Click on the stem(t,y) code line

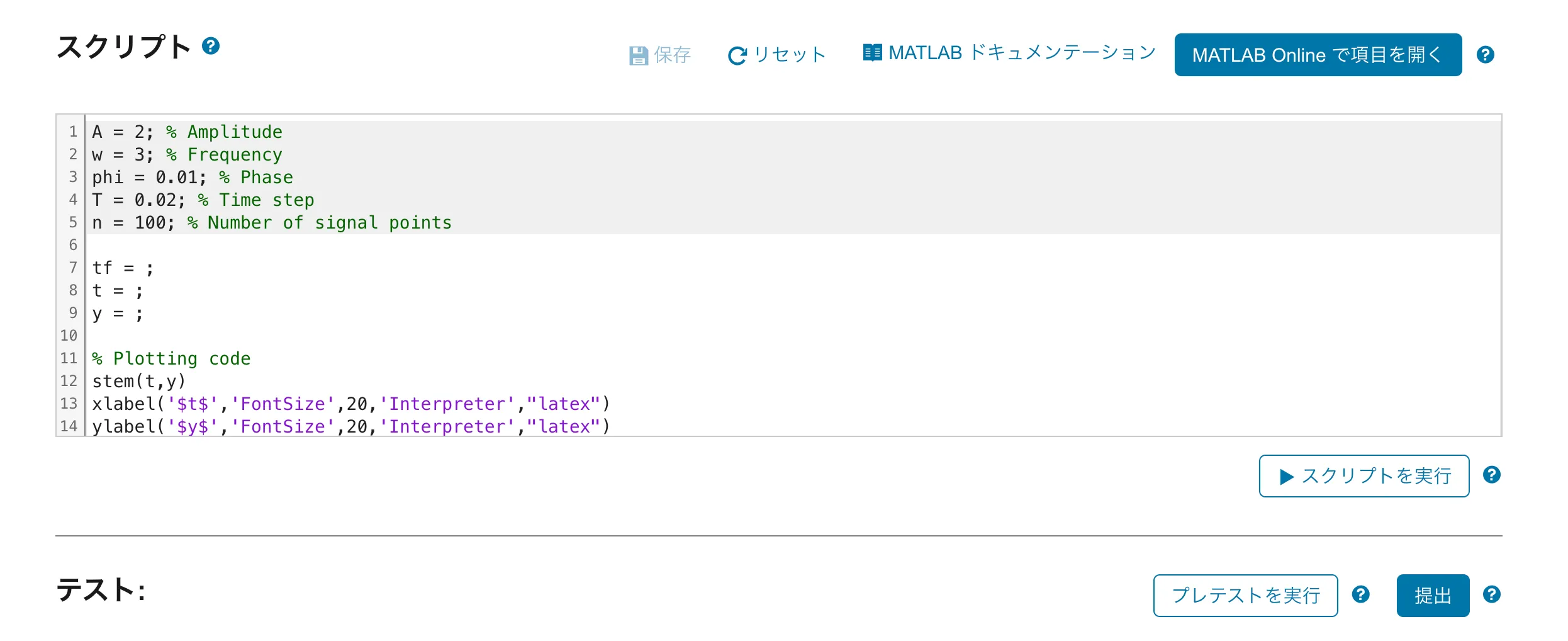[138, 382]
